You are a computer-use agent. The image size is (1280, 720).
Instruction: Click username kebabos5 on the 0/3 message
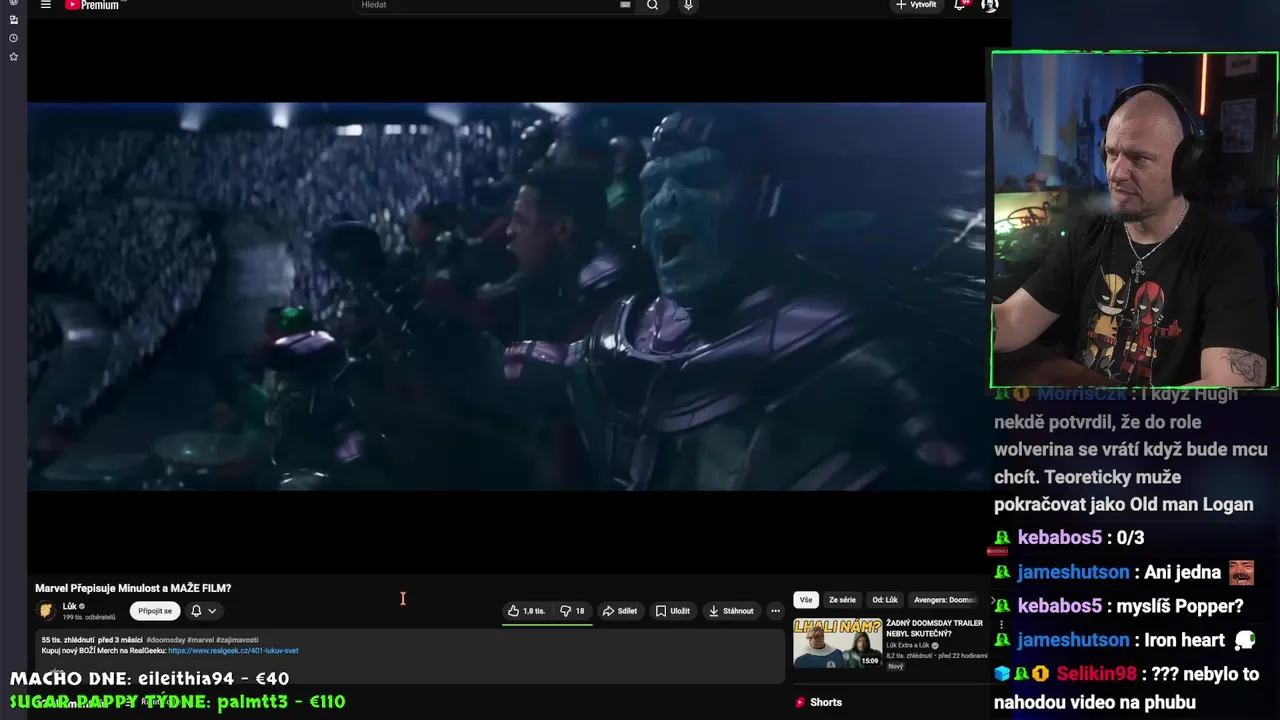[x=1060, y=538]
